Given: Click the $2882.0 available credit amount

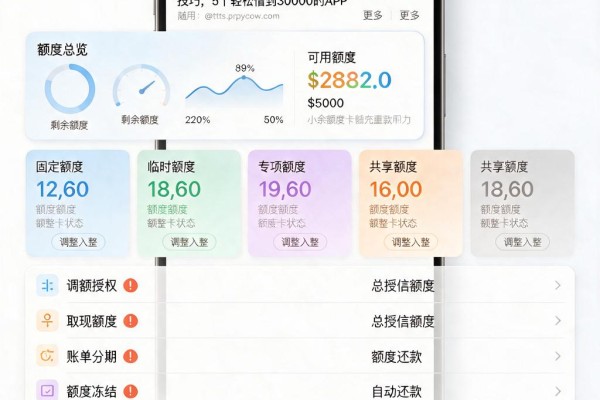Looking at the screenshot, I should (x=349, y=80).
